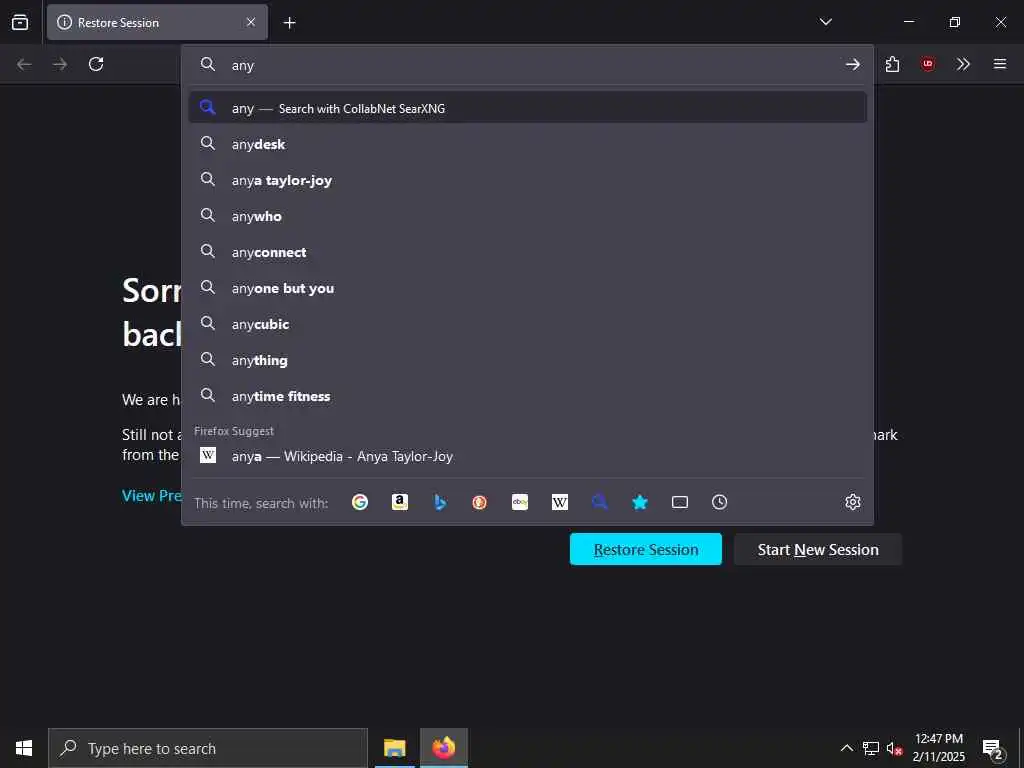Choose the anydesk suggestion
Image resolution: width=1024 pixels, height=768 pixels.
pos(528,144)
